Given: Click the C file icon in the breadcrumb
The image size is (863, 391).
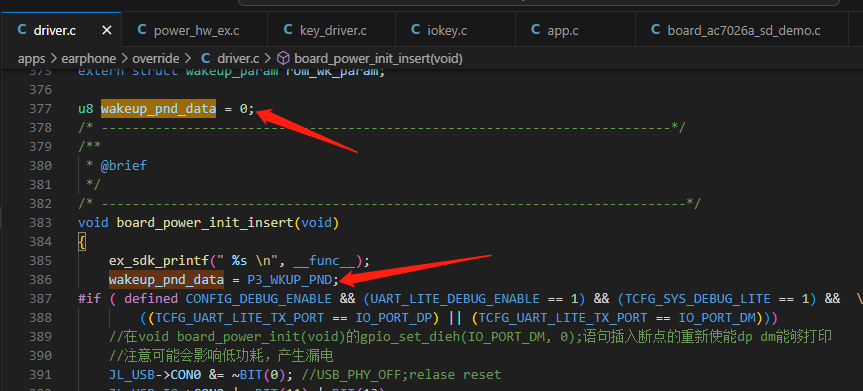Looking at the screenshot, I should click(x=205, y=58).
